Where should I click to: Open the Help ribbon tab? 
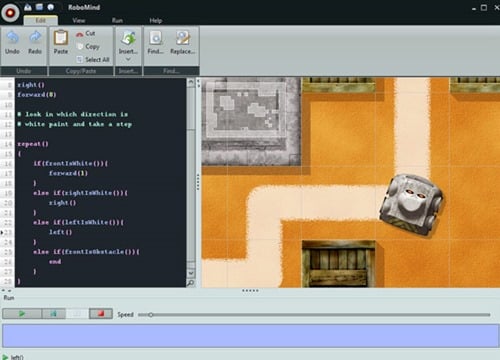155,21
